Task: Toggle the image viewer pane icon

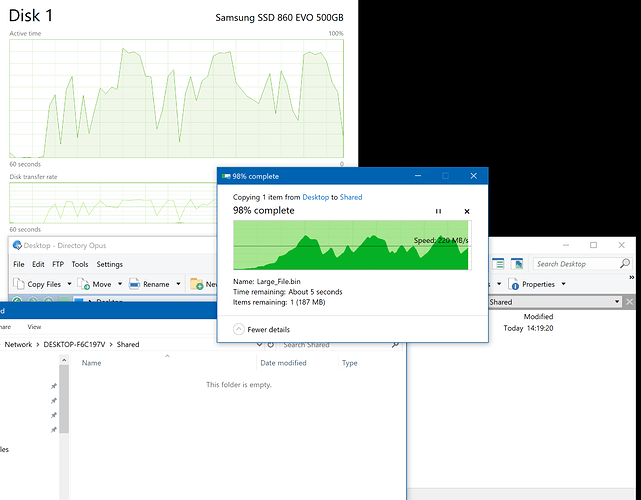Action: pos(517,264)
